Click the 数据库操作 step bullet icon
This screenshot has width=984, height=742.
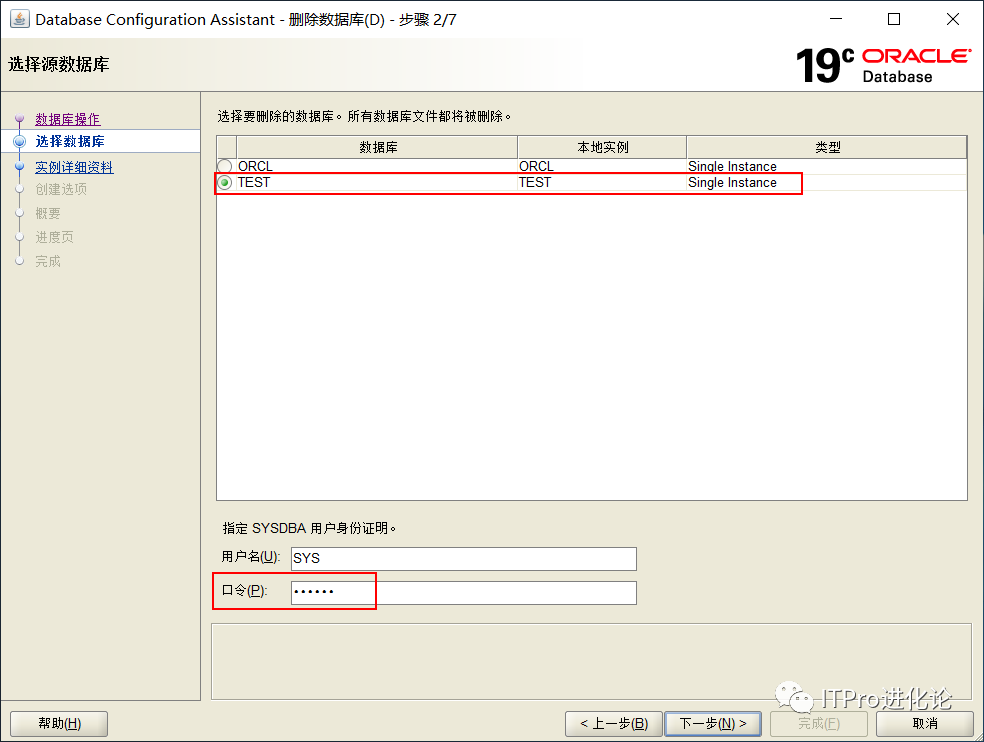coord(19,118)
